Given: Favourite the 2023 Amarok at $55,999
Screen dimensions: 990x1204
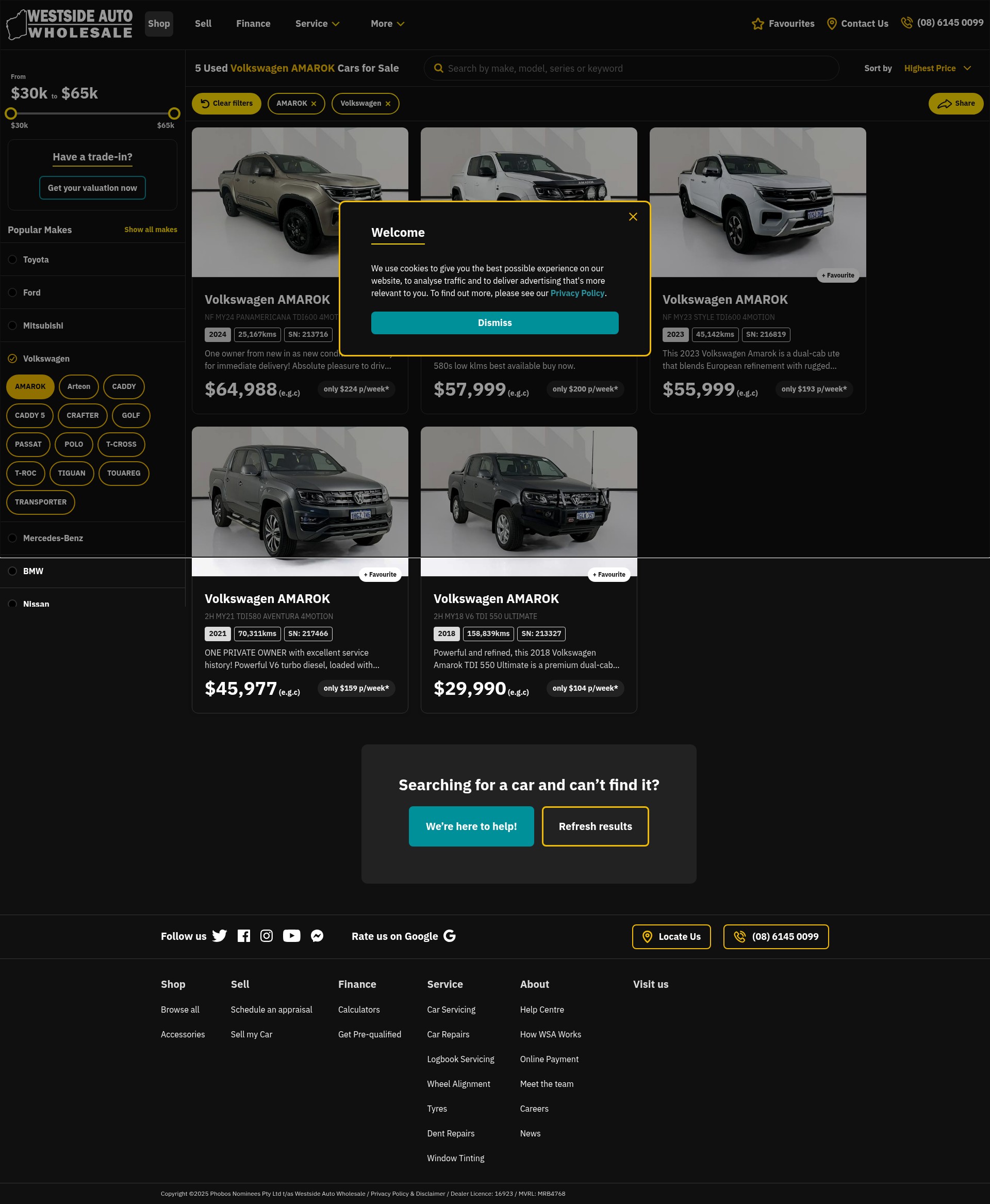Looking at the screenshot, I should click(838, 275).
